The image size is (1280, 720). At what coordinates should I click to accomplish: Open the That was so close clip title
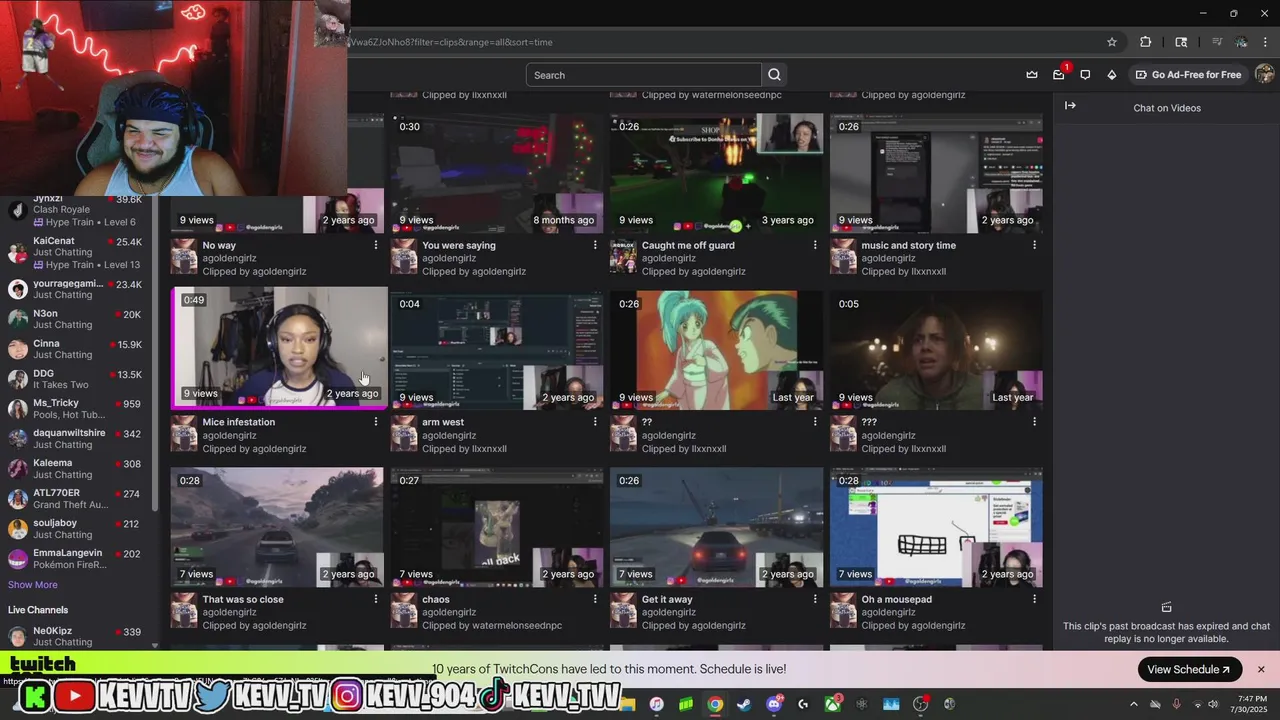coord(243,600)
